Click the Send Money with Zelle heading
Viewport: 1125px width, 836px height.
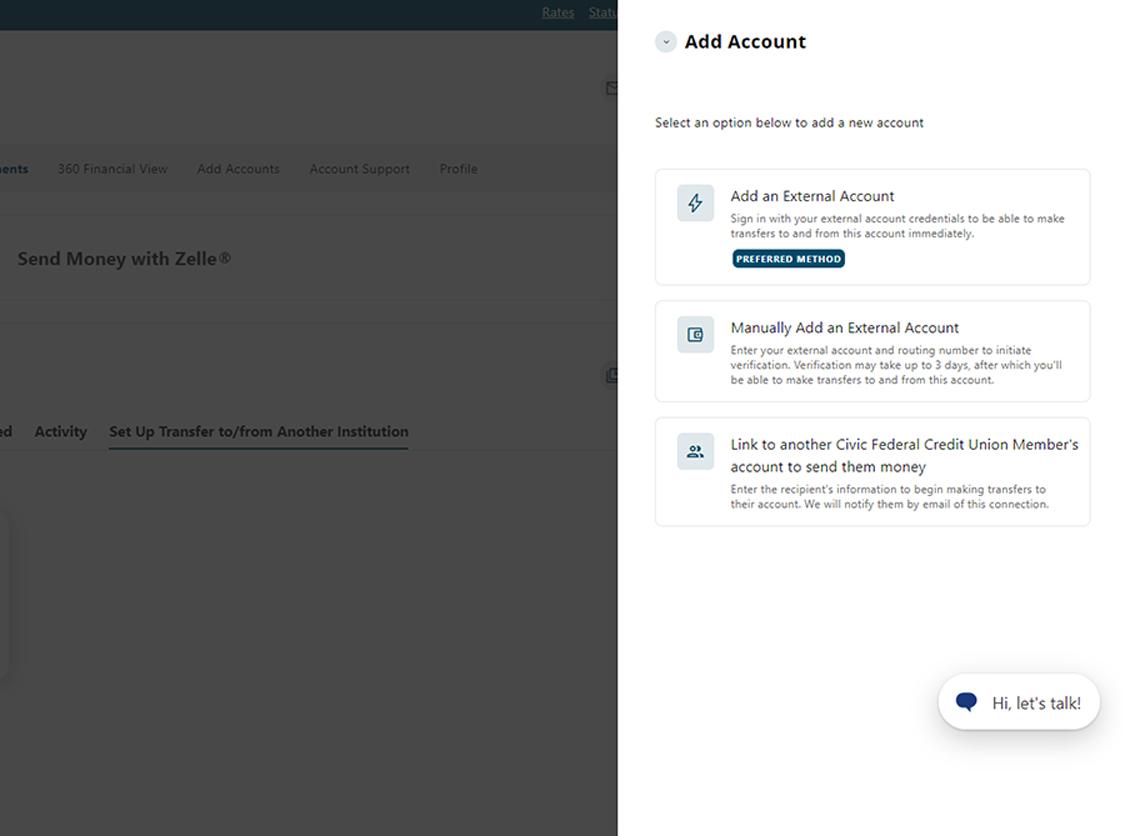tap(124, 259)
